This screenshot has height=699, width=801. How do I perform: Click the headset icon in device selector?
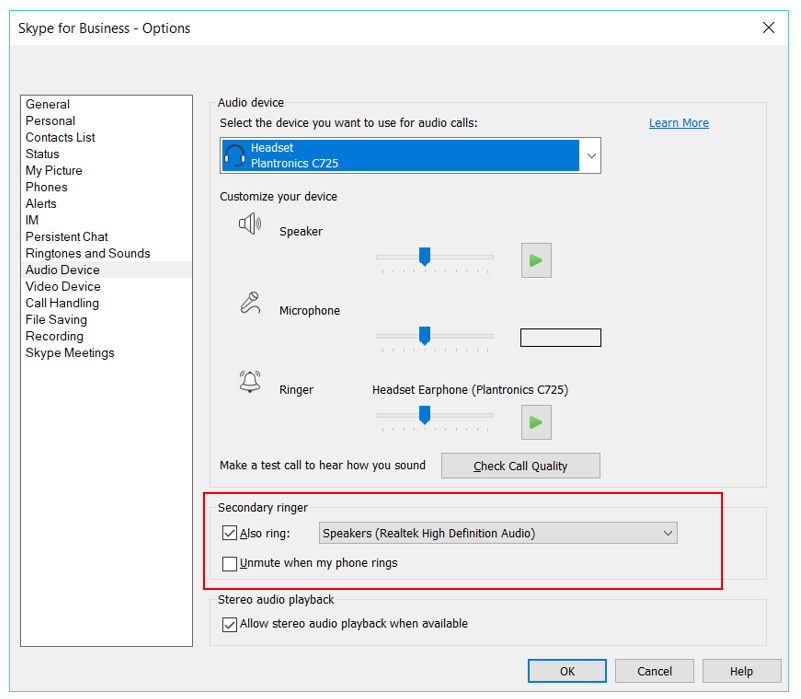point(234,156)
